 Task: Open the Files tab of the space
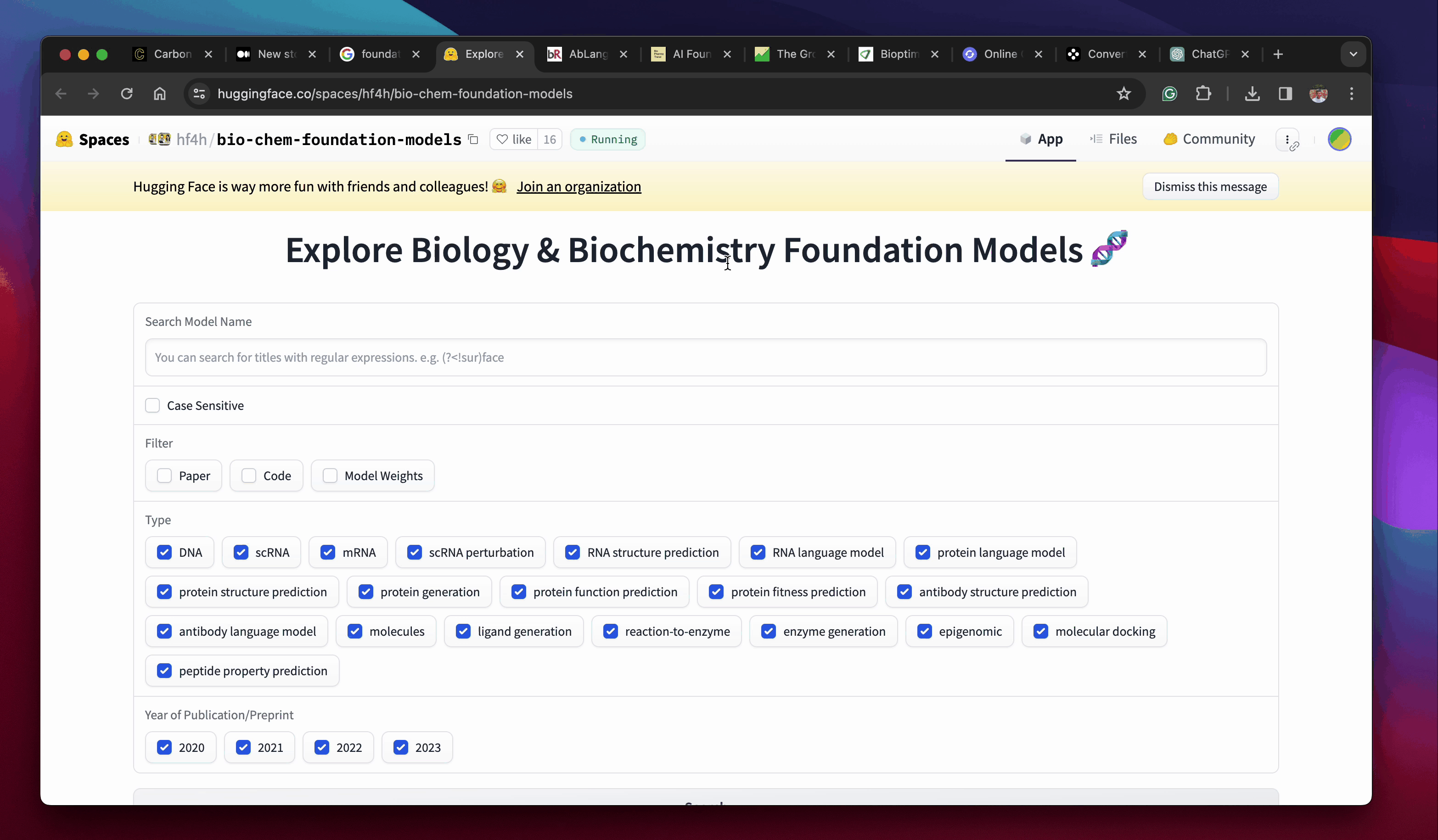pos(1113,139)
